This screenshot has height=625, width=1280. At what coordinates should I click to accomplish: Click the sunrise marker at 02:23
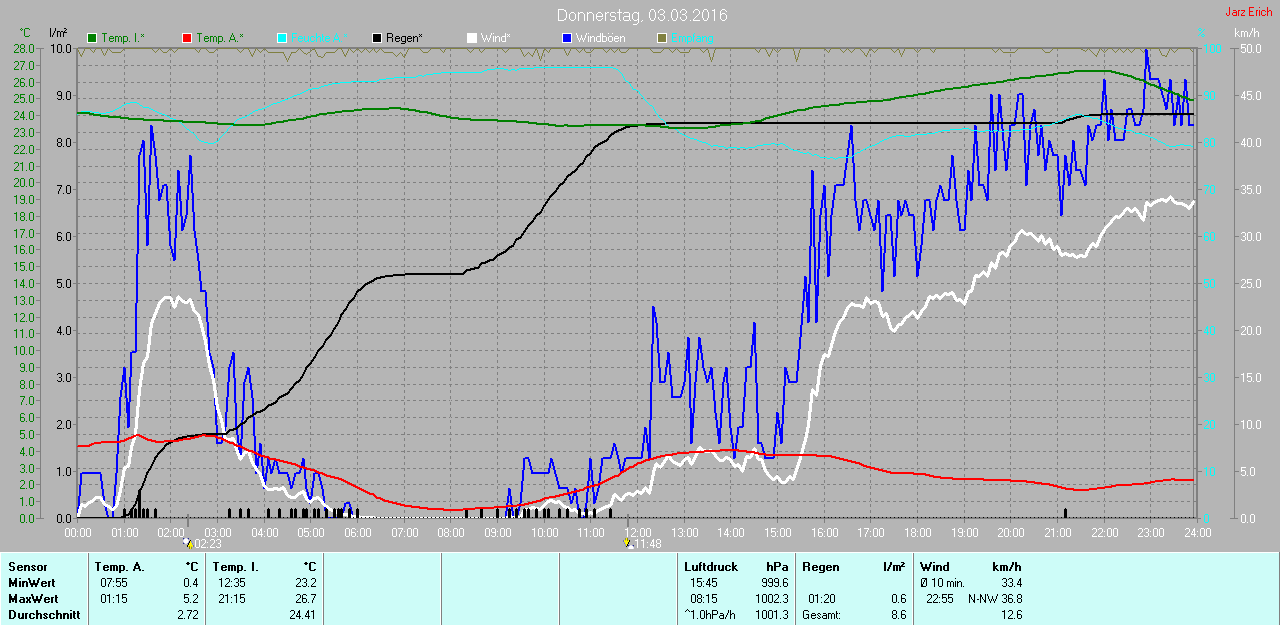188,544
